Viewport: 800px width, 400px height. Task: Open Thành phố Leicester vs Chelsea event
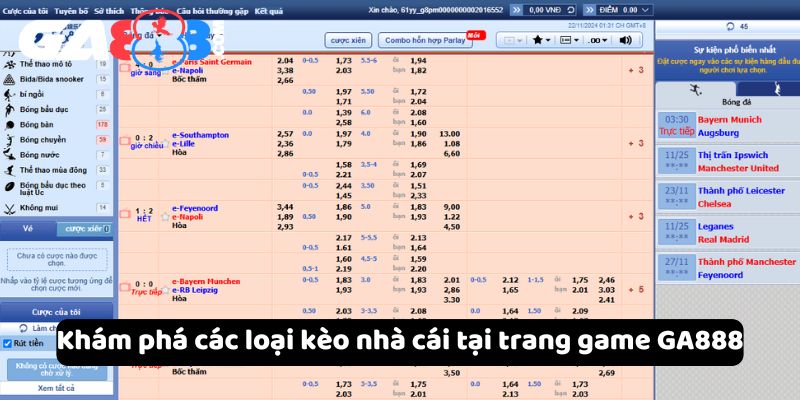[x=728, y=197]
